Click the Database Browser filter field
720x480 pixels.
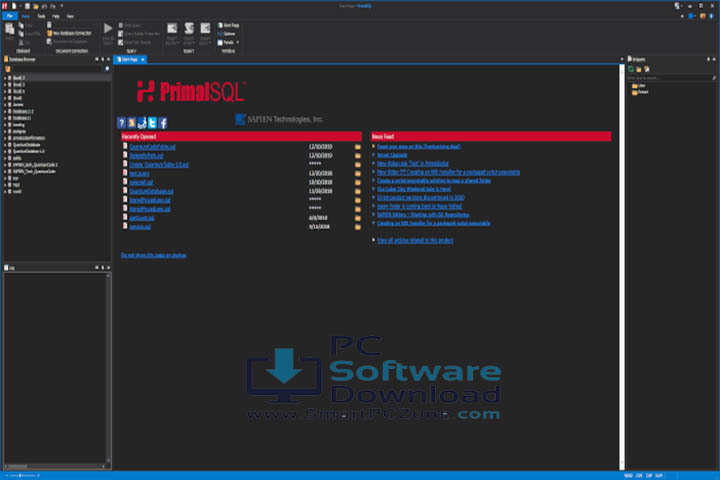coord(57,69)
